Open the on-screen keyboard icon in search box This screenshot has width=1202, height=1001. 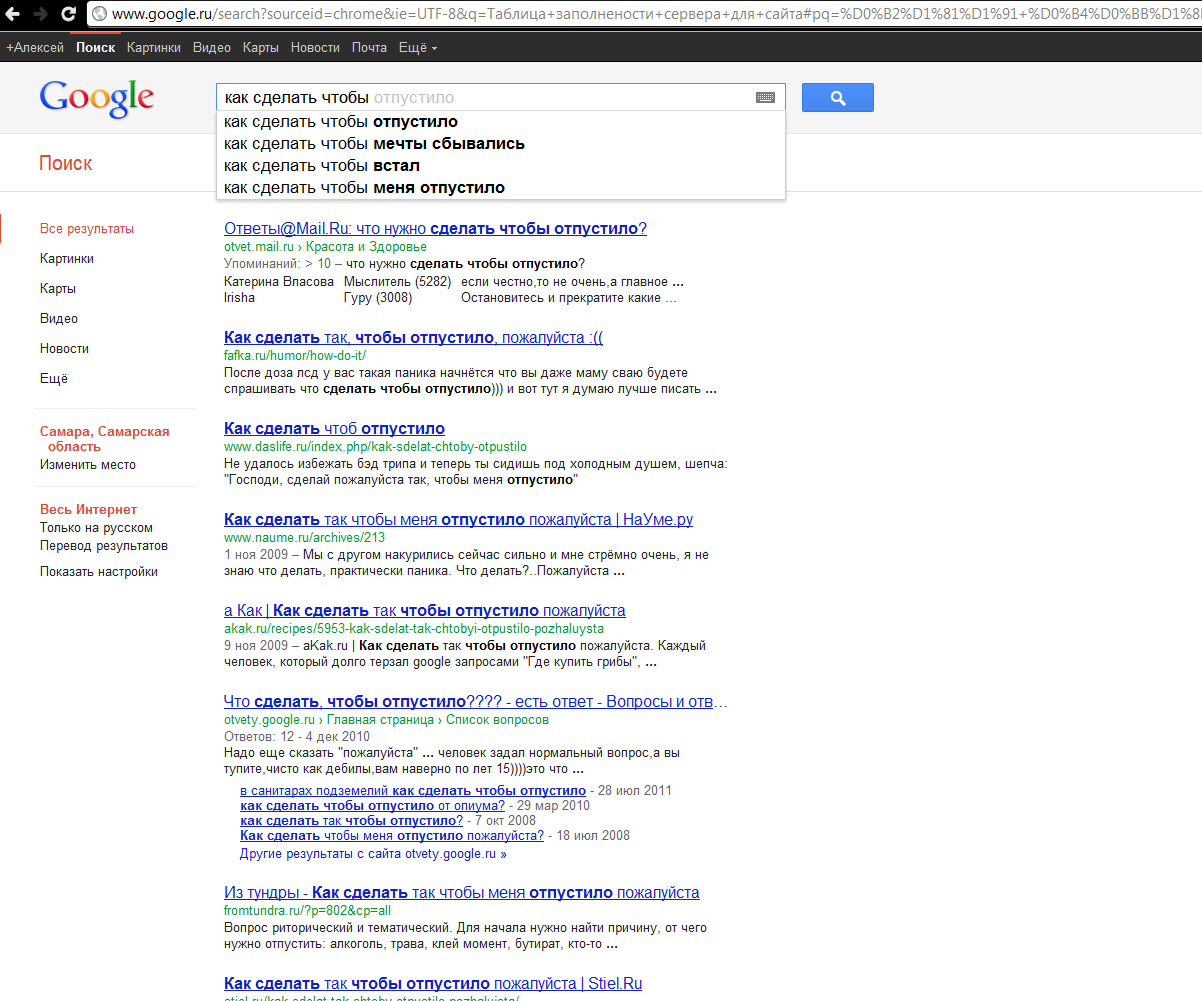765,98
